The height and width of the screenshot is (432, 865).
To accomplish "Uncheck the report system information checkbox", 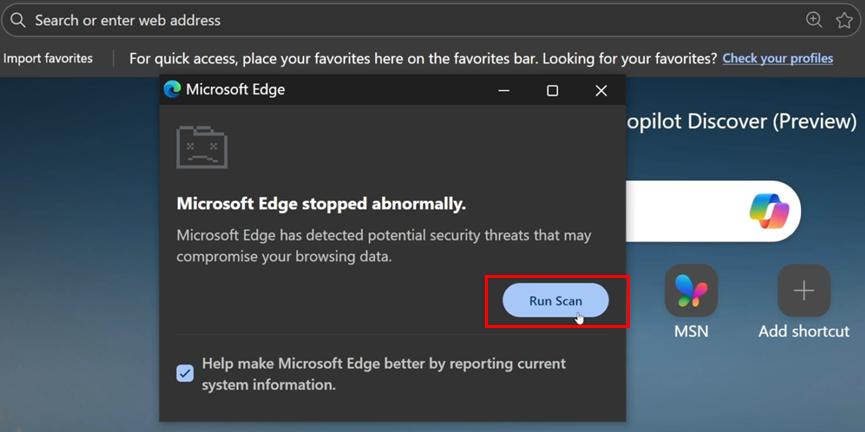I will pyautogui.click(x=185, y=374).
